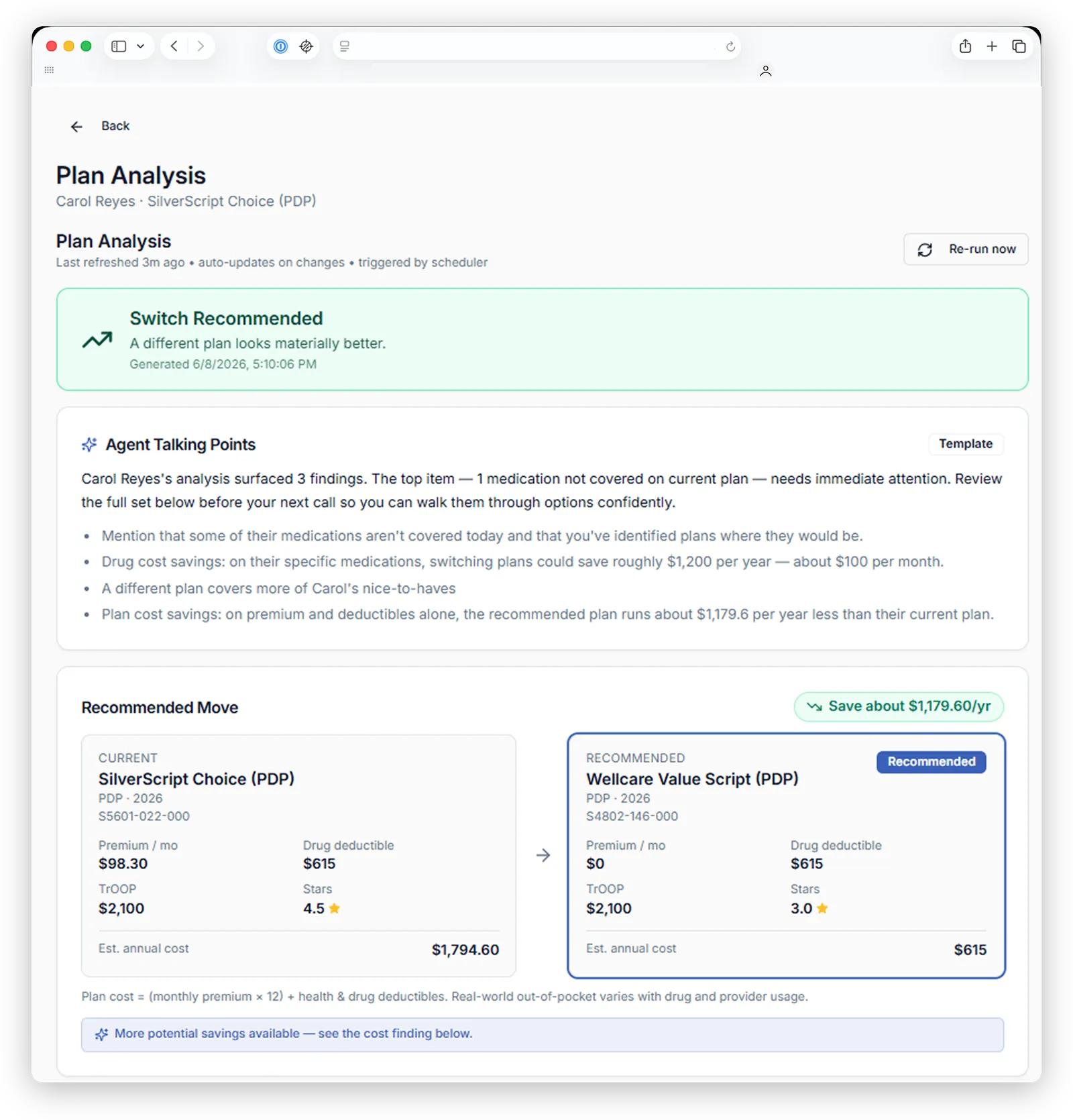This screenshot has height=1120, width=1073.
Task: Click the Carol Reyes subtitle line
Action: coord(186,201)
